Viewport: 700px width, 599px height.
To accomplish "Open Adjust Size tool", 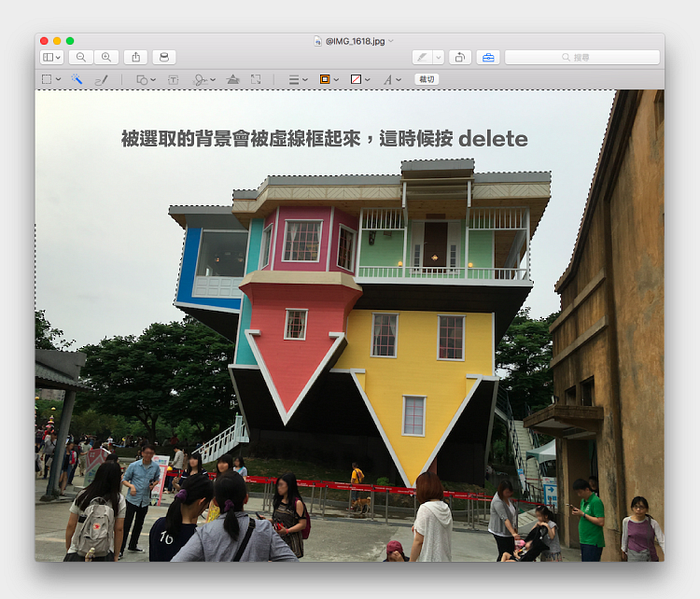I will pyautogui.click(x=256, y=79).
